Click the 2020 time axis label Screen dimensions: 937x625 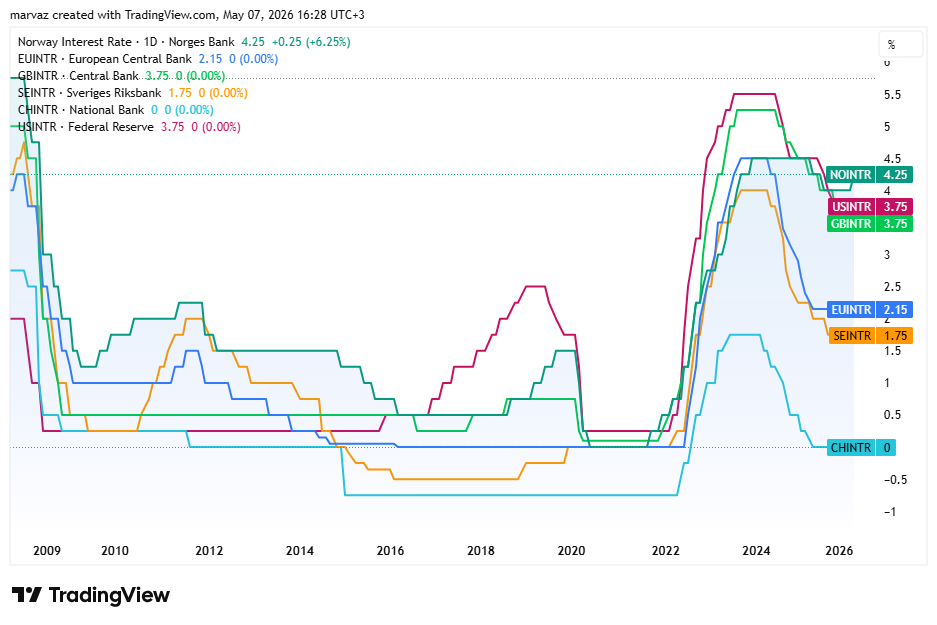click(x=571, y=551)
